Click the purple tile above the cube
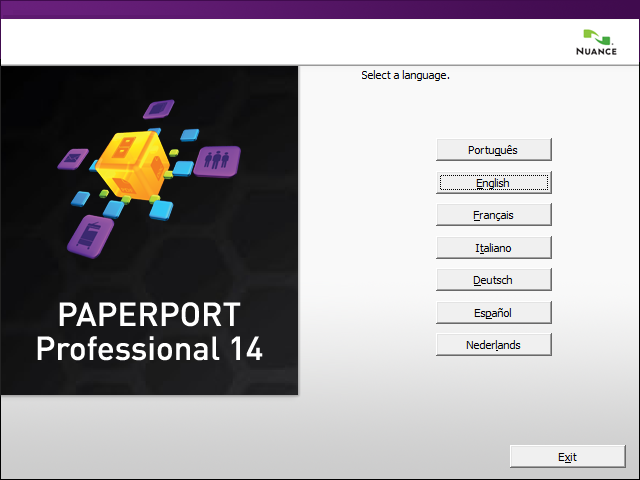 (162, 108)
